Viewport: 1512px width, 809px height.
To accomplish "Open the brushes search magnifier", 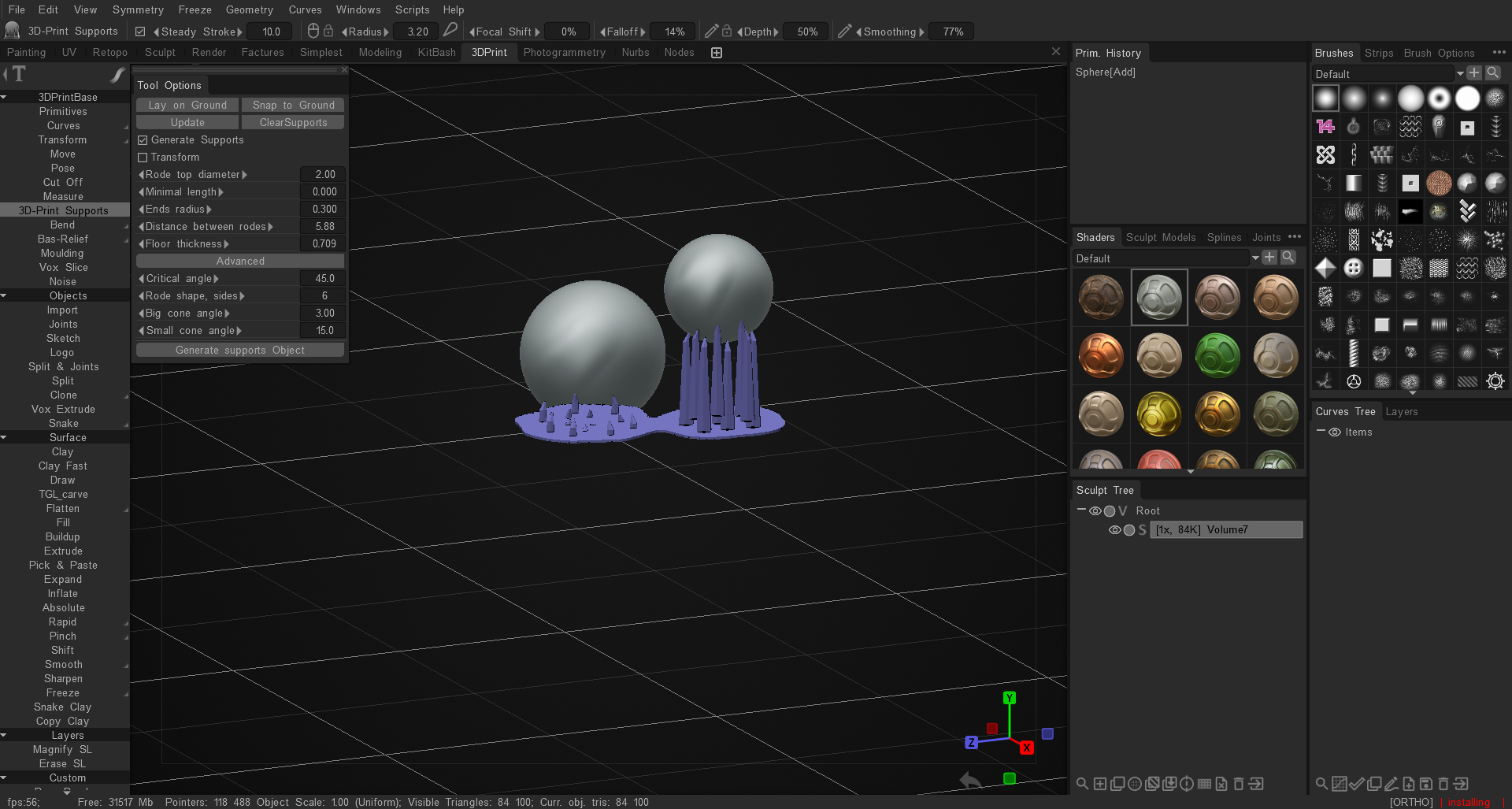I will point(1493,72).
